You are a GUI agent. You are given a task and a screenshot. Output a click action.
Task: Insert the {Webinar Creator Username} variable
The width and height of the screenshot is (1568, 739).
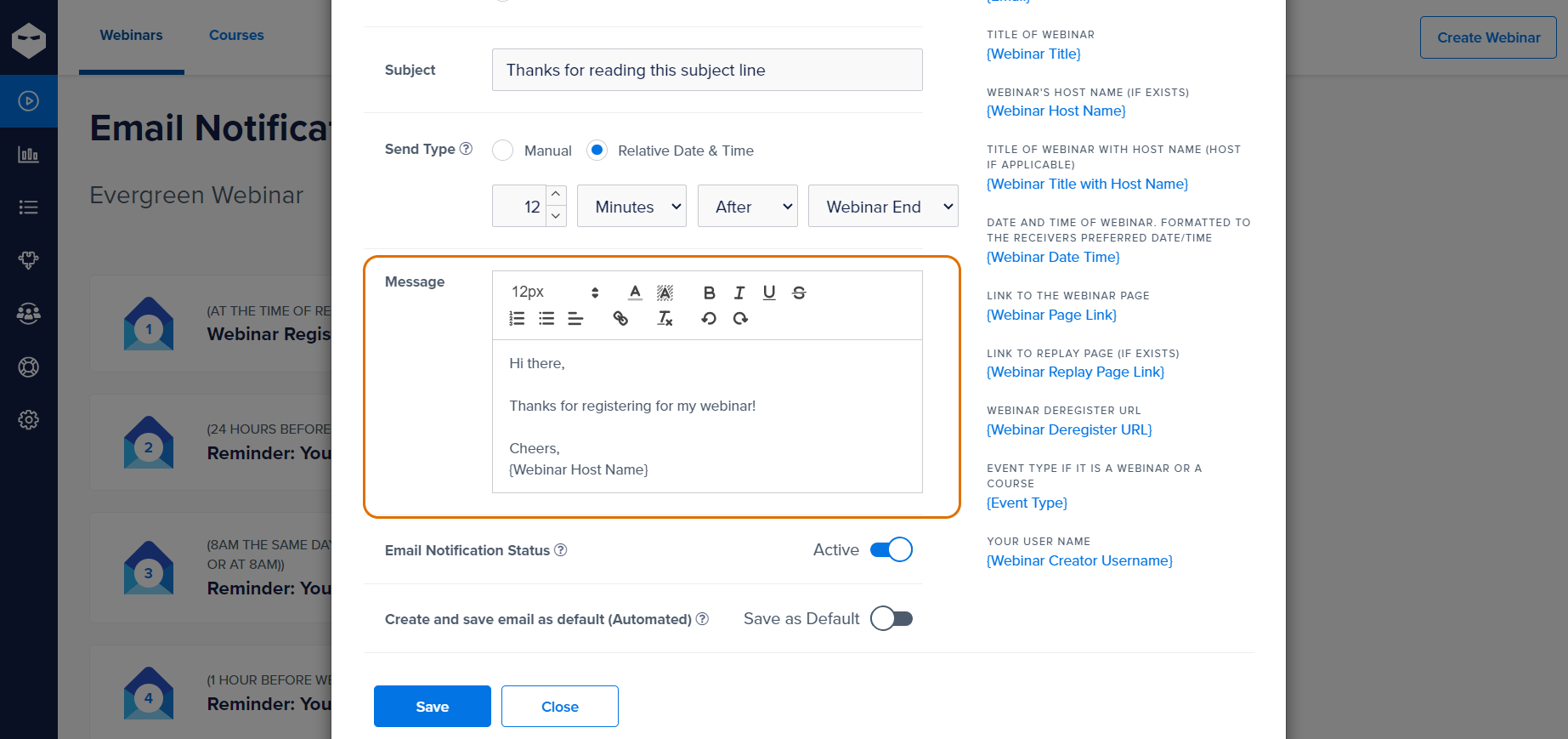[x=1080, y=560]
